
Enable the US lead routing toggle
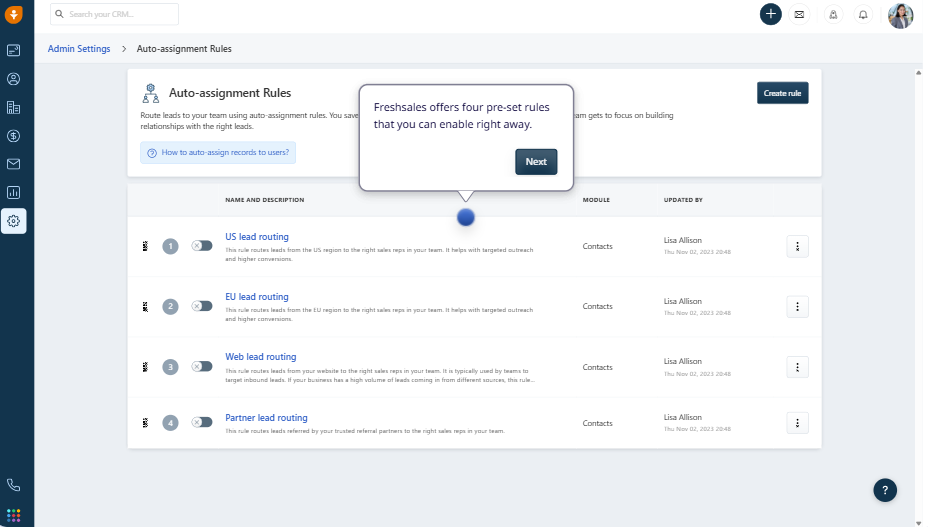pyautogui.click(x=202, y=246)
